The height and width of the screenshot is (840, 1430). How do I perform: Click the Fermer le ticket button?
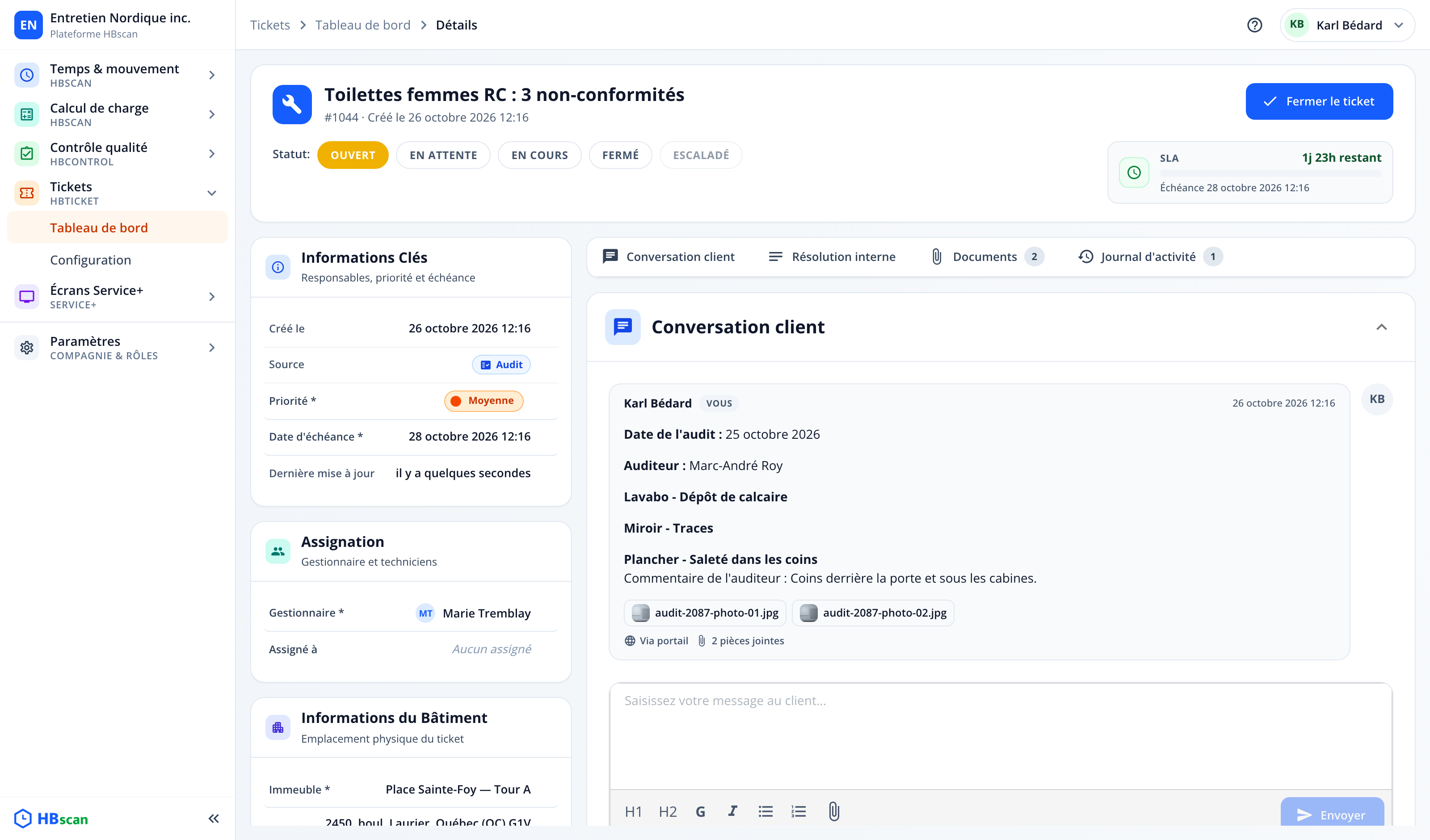[1319, 101]
